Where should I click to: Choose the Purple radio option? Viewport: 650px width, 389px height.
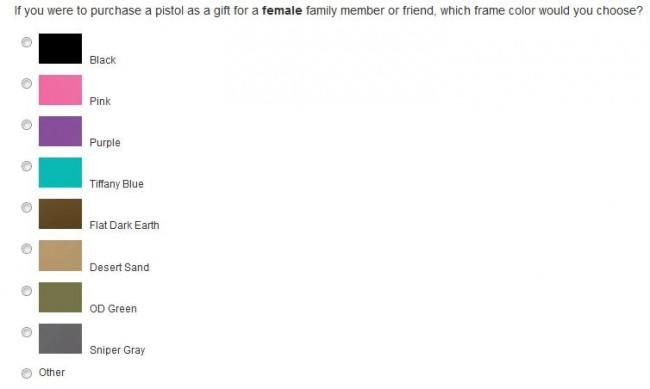pos(27,125)
